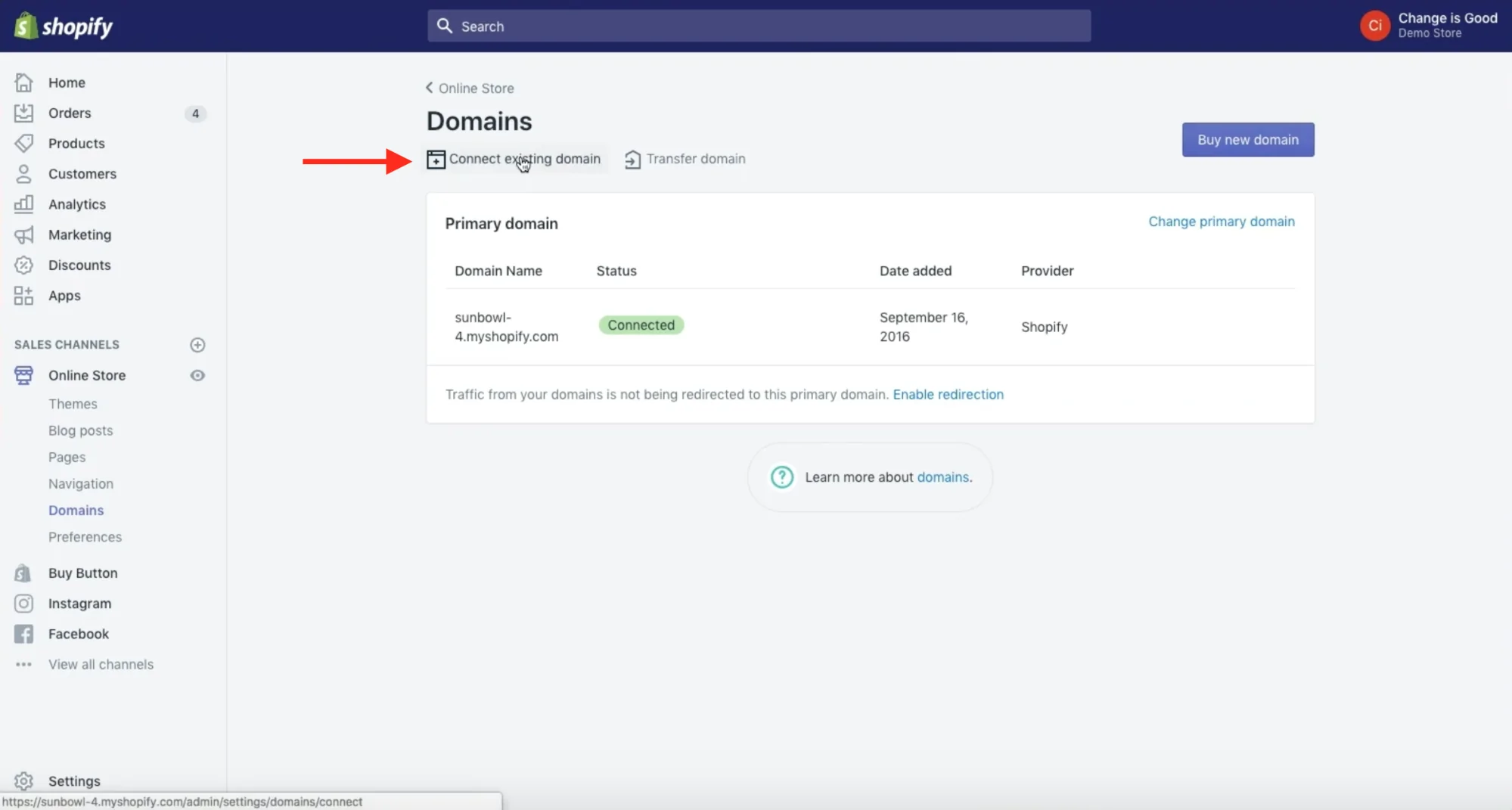Click the Buy new domain button
Viewport: 1512px width, 810px height.
click(1247, 139)
